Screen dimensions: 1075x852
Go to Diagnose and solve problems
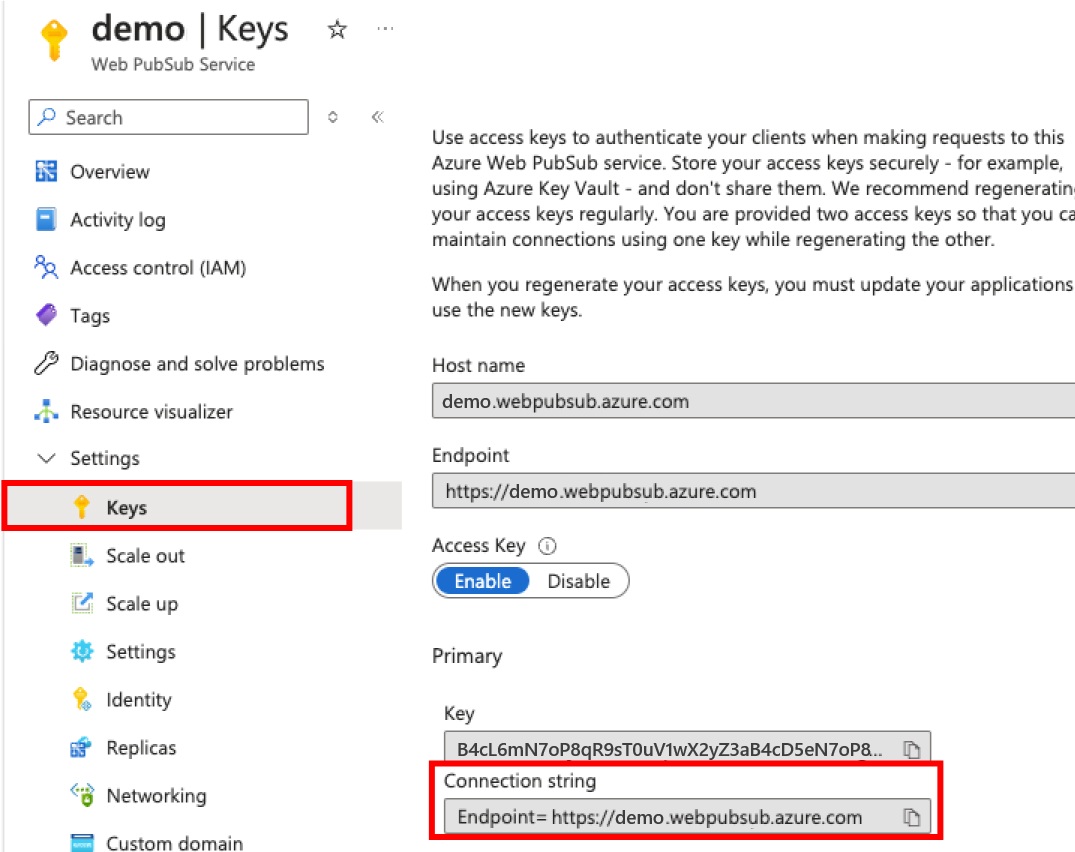(198, 363)
